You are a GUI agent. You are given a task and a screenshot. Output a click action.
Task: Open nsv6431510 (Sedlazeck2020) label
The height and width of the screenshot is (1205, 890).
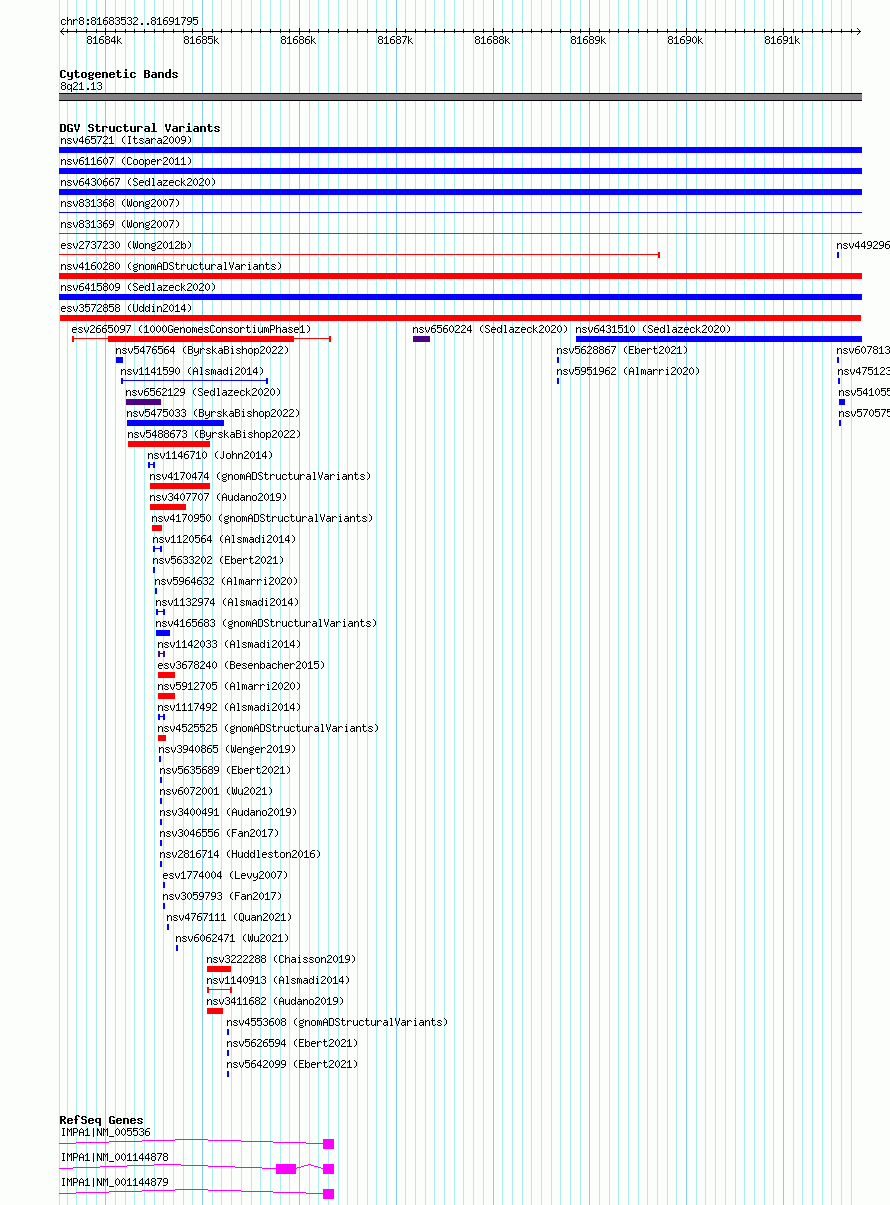point(653,329)
